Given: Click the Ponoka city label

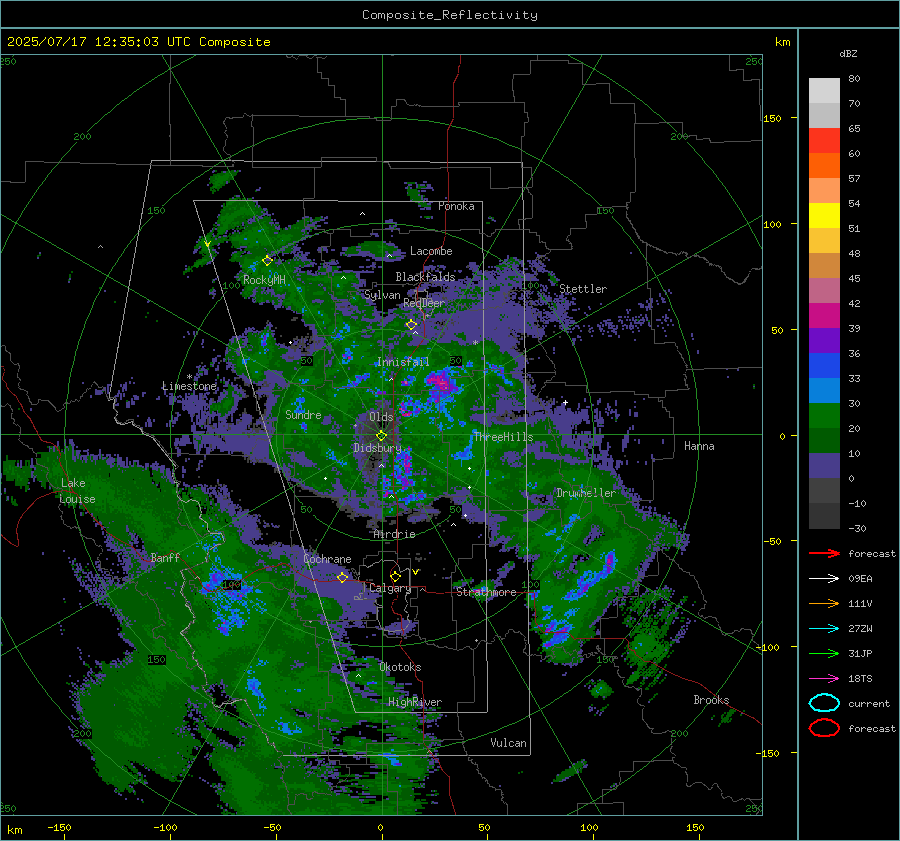Looking at the screenshot, I should tap(456, 206).
